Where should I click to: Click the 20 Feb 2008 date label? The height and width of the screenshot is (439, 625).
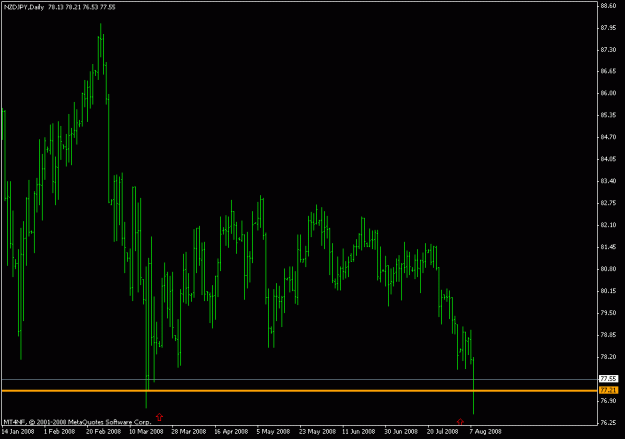(x=104, y=431)
